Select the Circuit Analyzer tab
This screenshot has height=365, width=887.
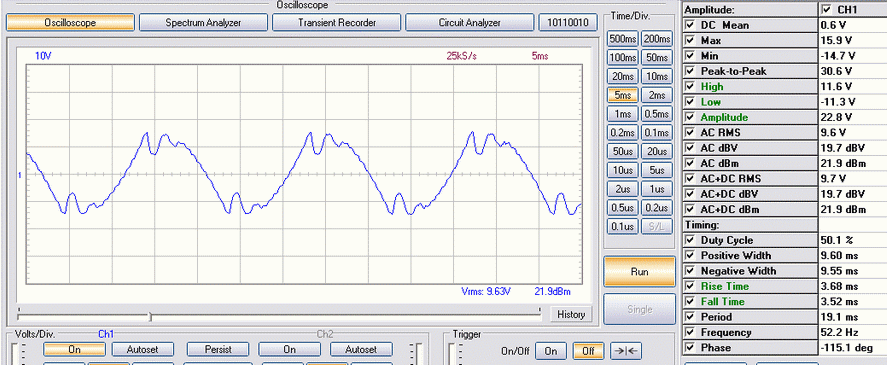tap(470, 23)
